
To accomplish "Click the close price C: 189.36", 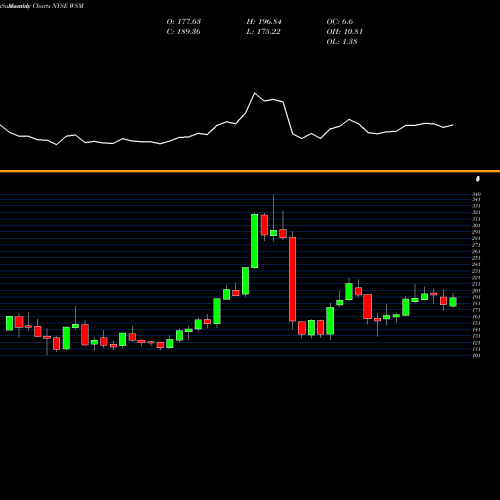I will (x=184, y=32).
